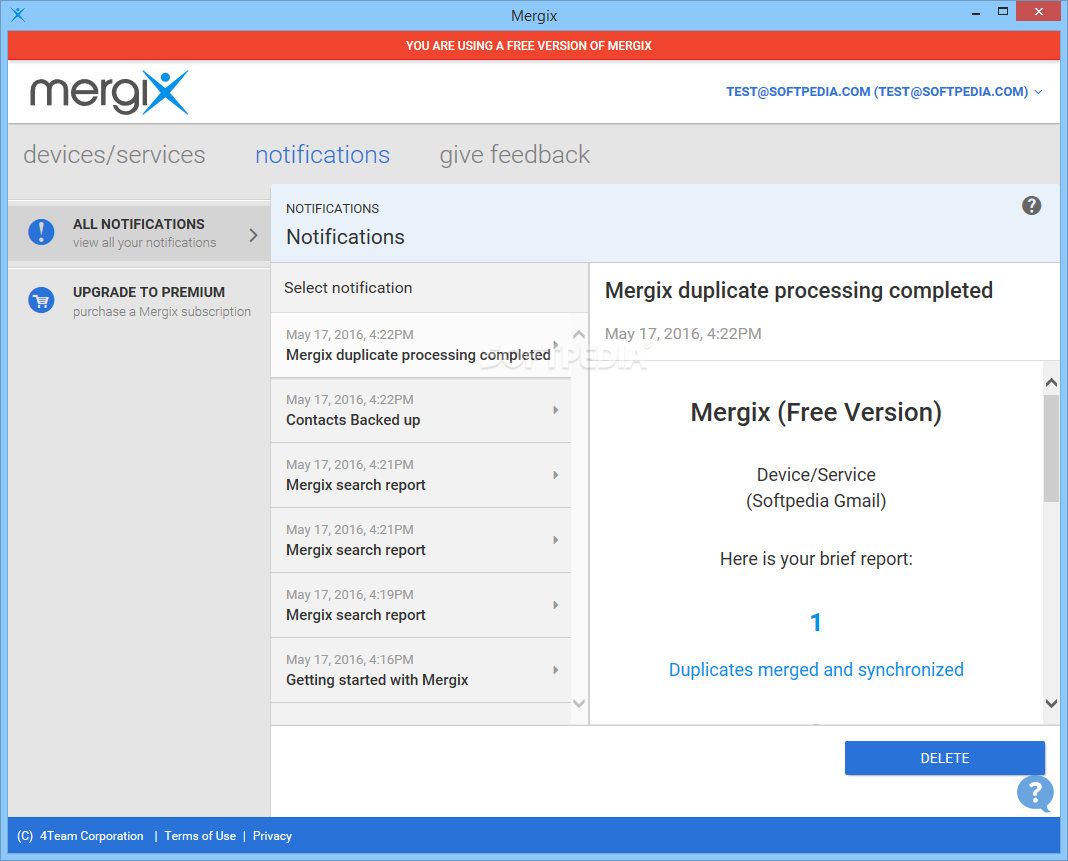
Task: Open the Getting started with Mergix notification
Action: [420, 670]
